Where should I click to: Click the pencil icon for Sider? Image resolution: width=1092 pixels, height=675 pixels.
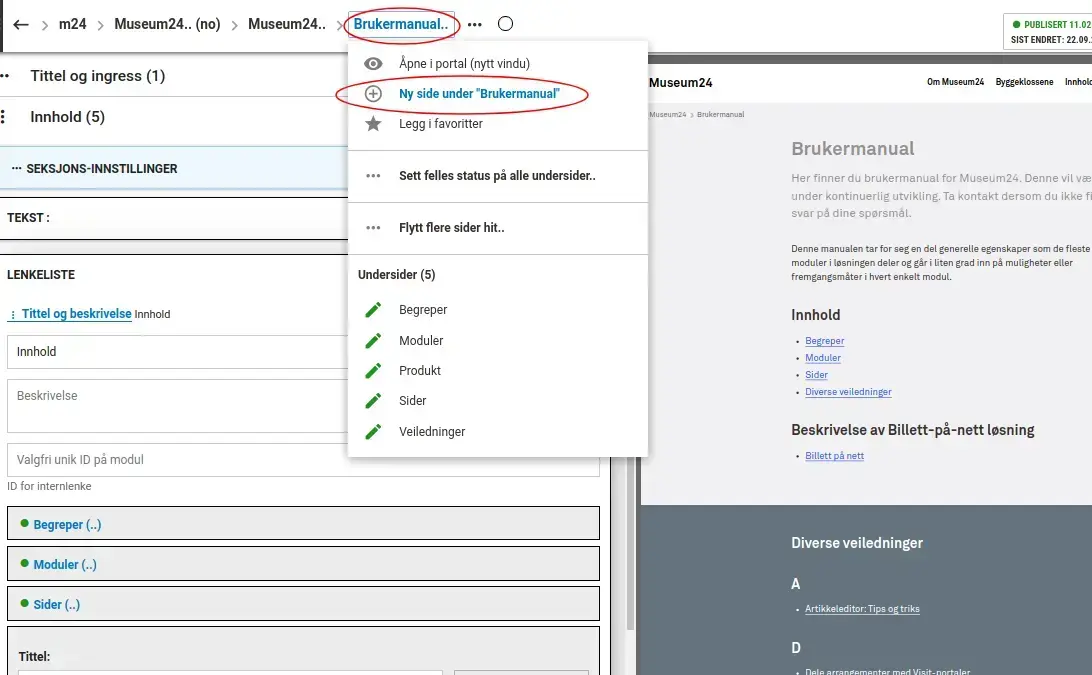coord(373,401)
